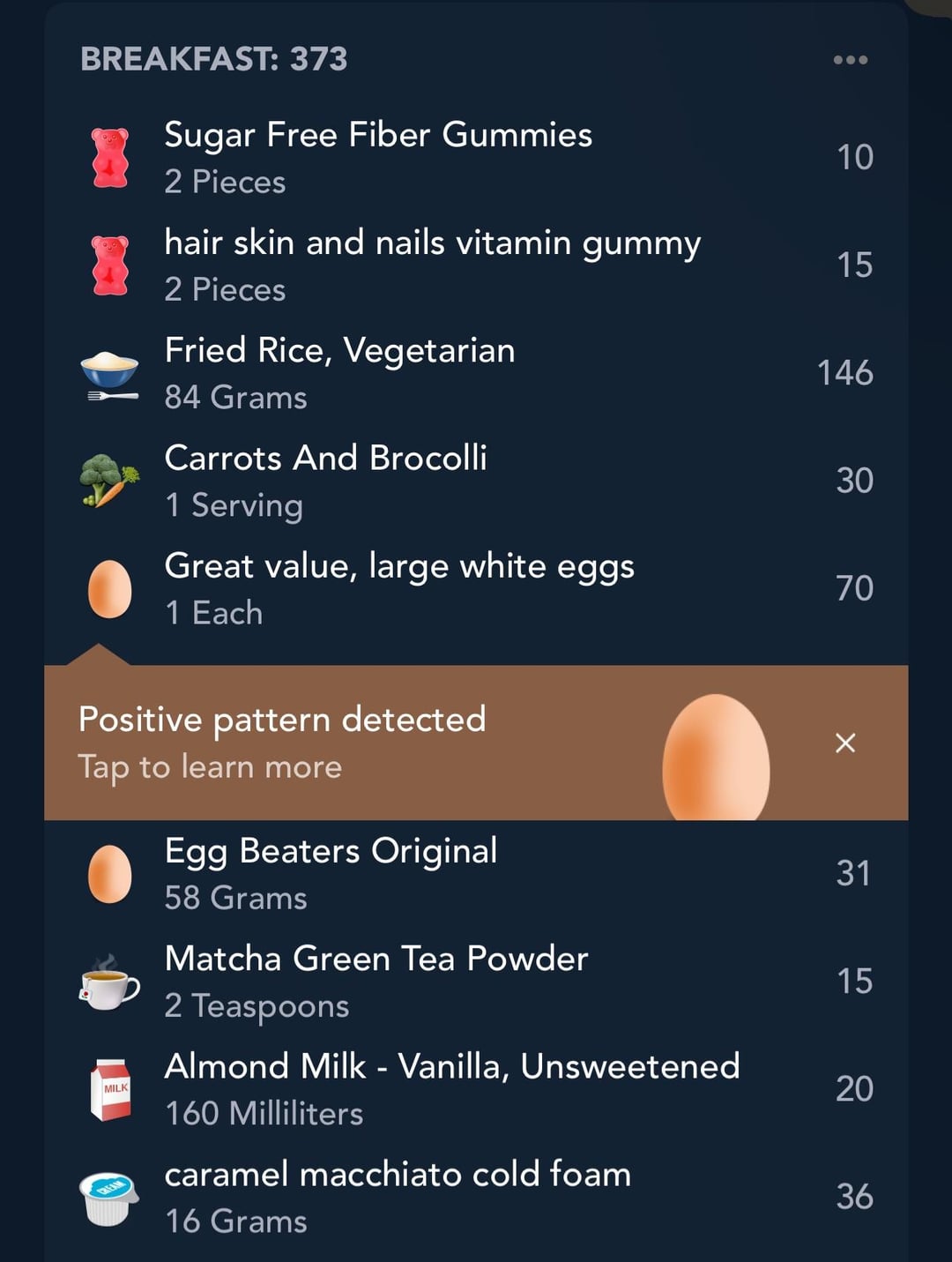Open the Fried Rice, Vegetarian entry
952x1262 pixels.
(x=476, y=373)
